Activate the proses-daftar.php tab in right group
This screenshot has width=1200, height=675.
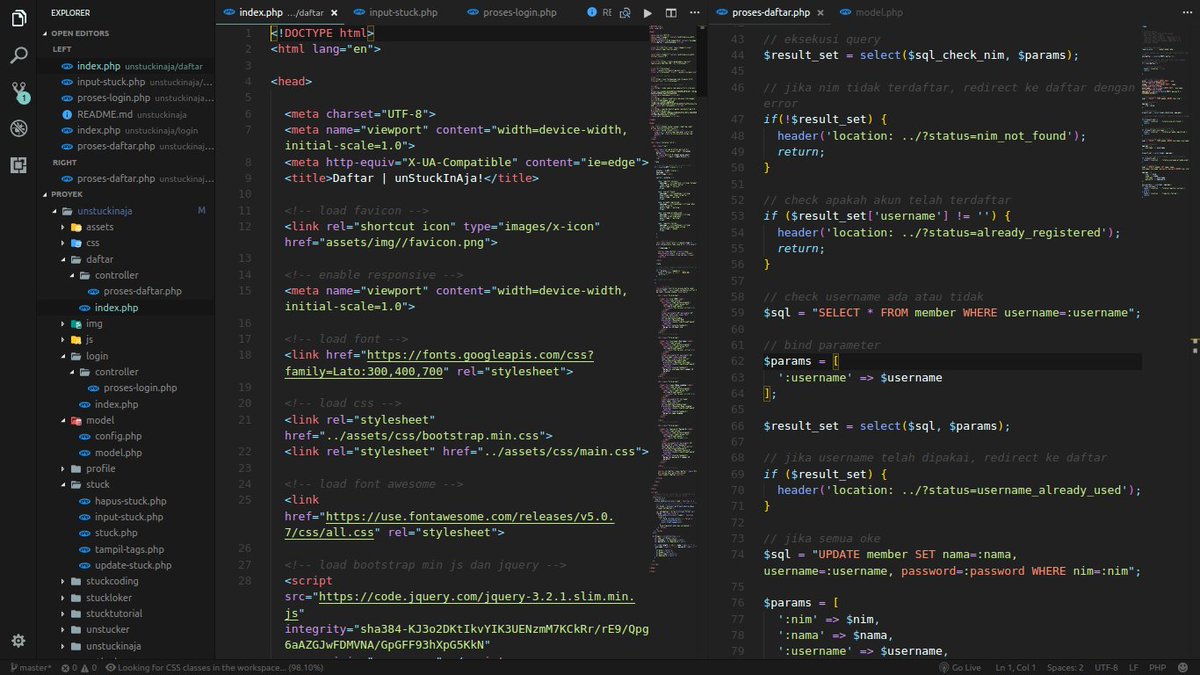click(x=770, y=13)
